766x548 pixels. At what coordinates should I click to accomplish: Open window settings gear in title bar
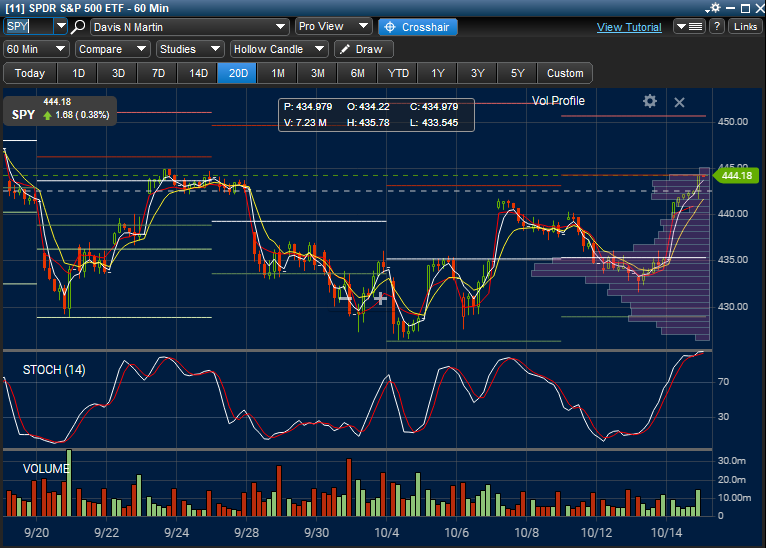click(x=715, y=8)
